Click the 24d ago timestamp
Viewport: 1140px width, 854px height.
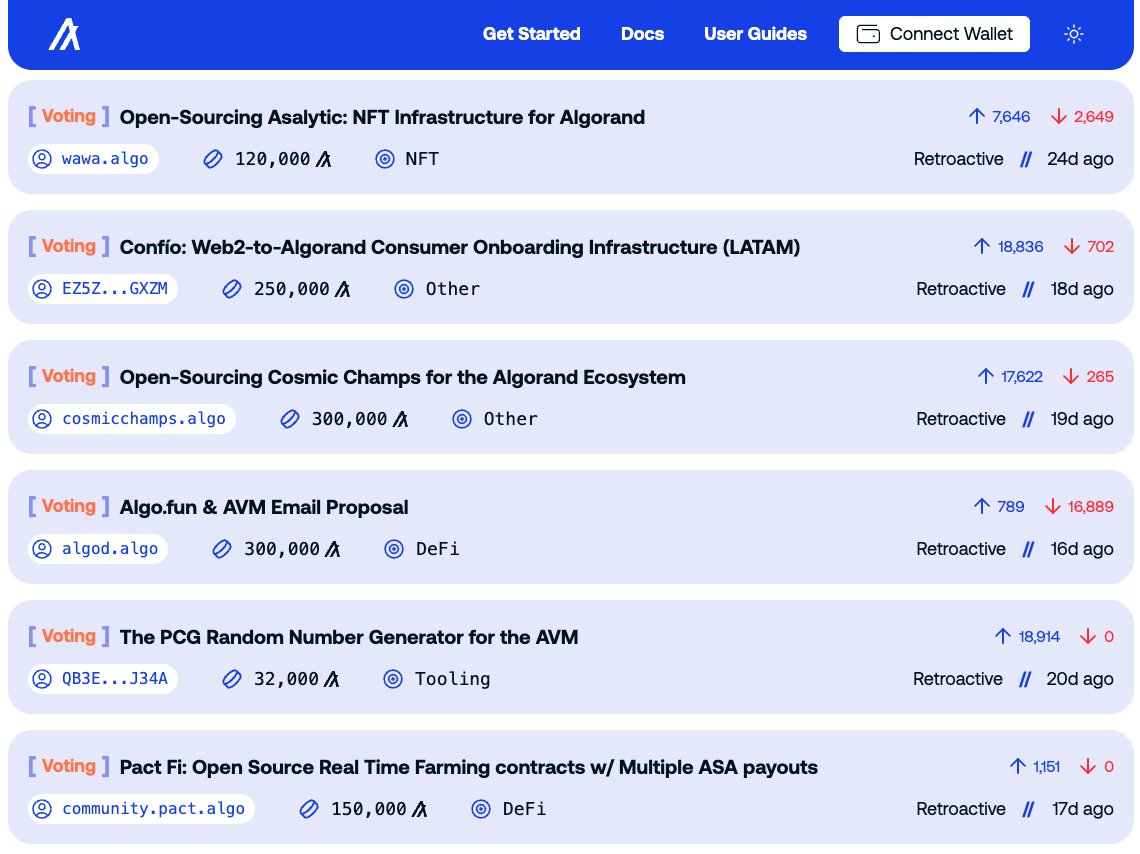click(1080, 158)
